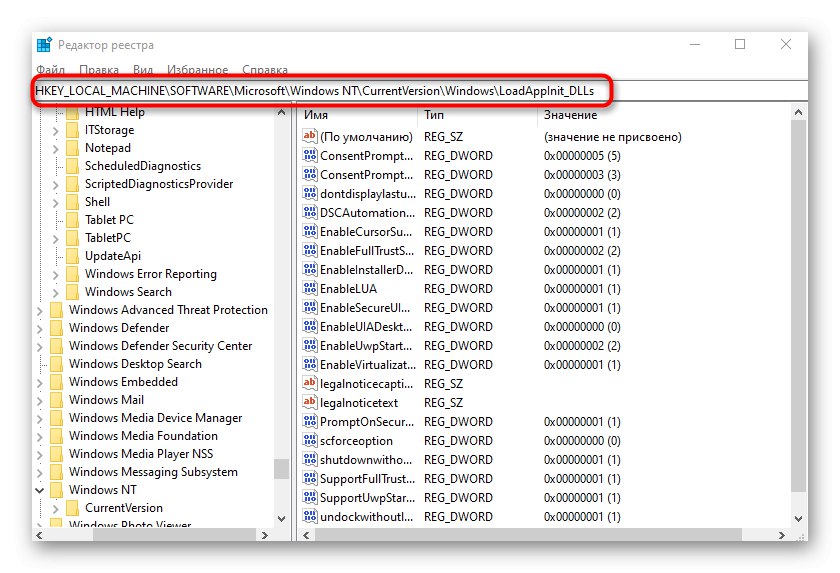Viewport: 840px width, 573px height.
Task: Click the DWORD icon of undockwithoutl... entry
Action: tap(310, 516)
